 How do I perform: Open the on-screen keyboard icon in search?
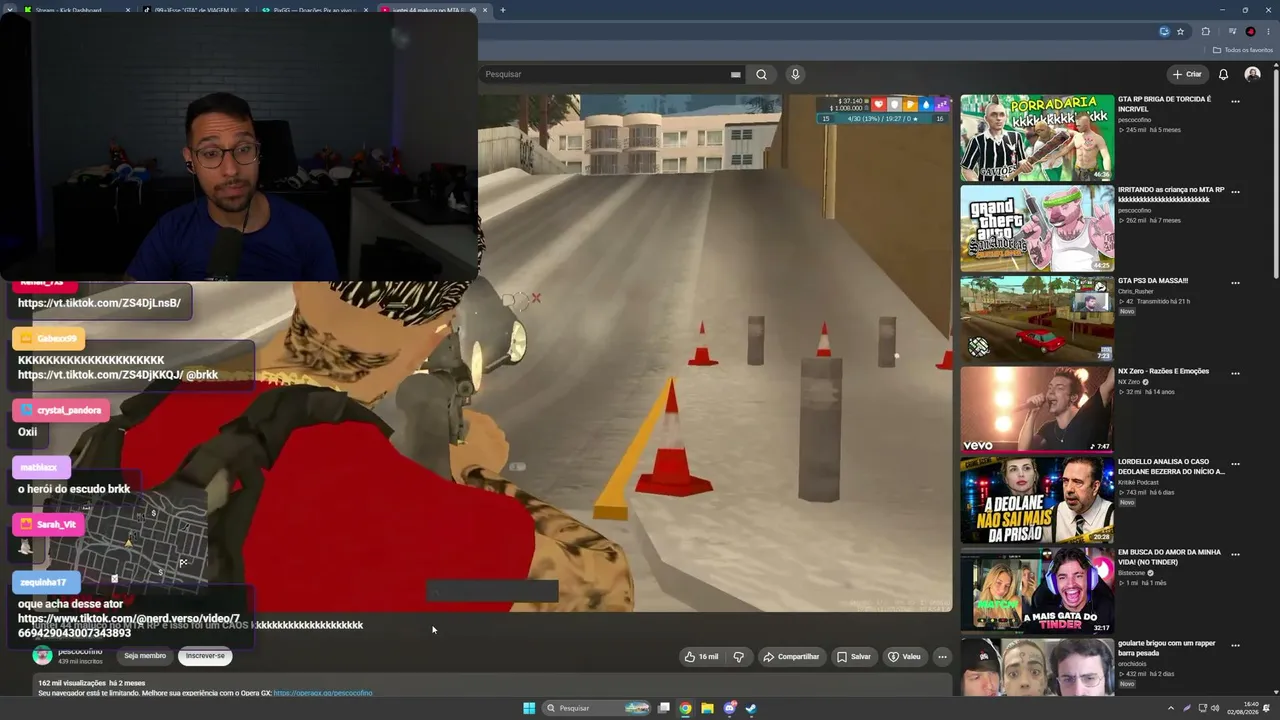pos(735,74)
